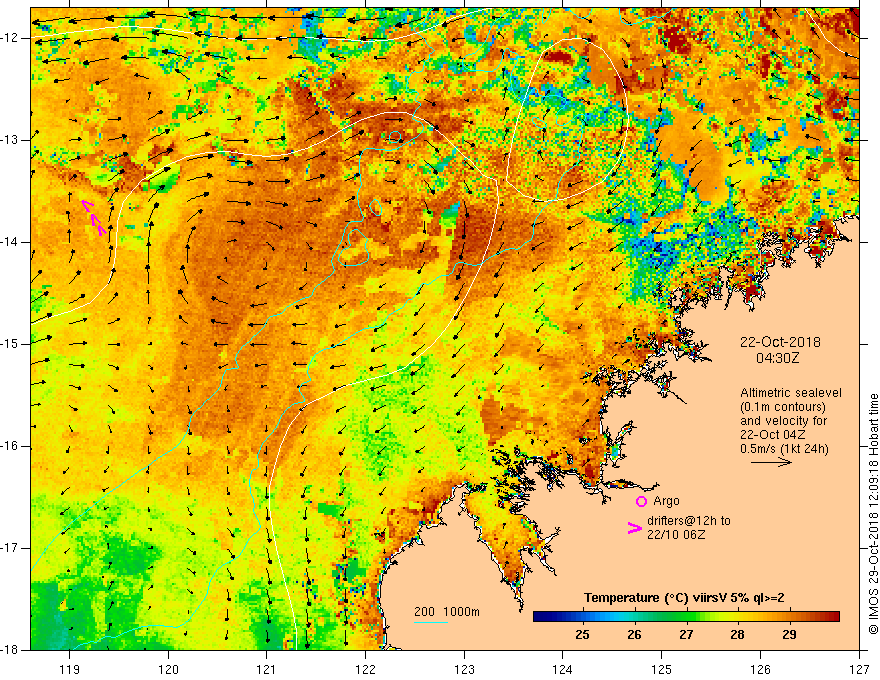The height and width of the screenshot is (680, 880).
Task: Click longitude label 127 on the axis
Action: coord(859,669)
